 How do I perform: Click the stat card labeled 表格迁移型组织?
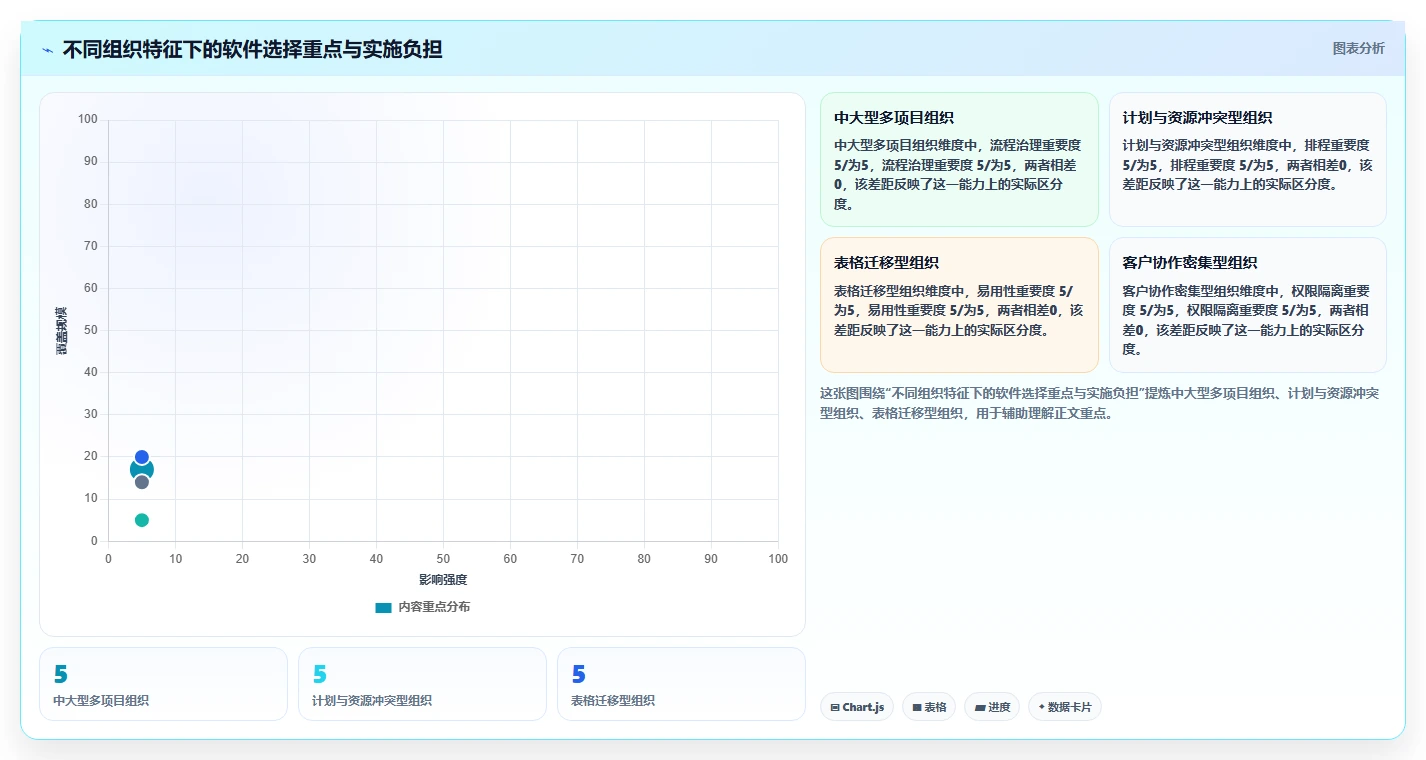point(681,684)
